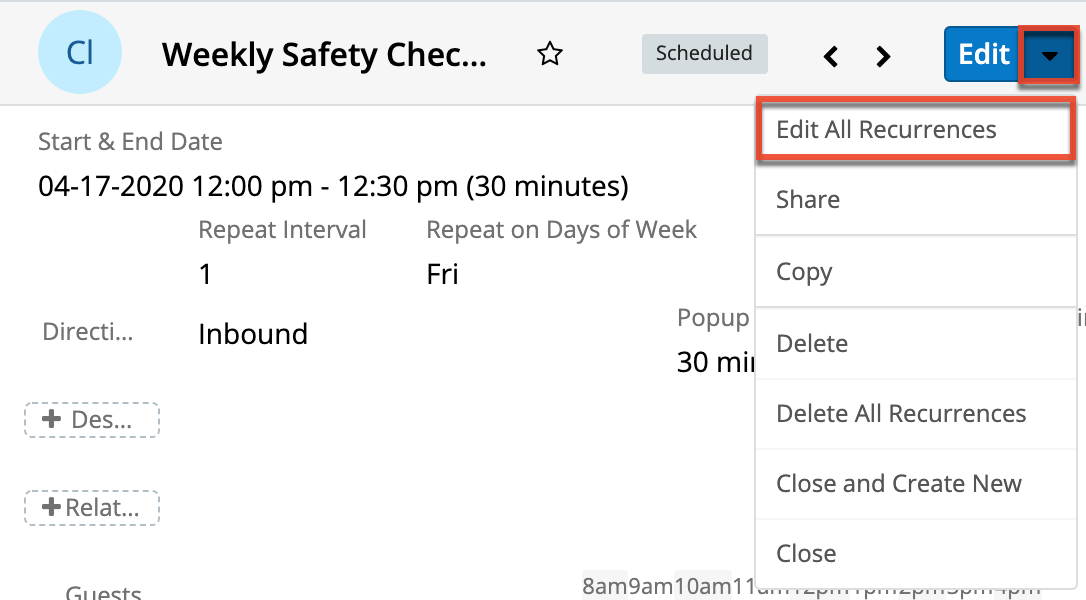
Task: Click the Edit button
Action: (983, 54)
